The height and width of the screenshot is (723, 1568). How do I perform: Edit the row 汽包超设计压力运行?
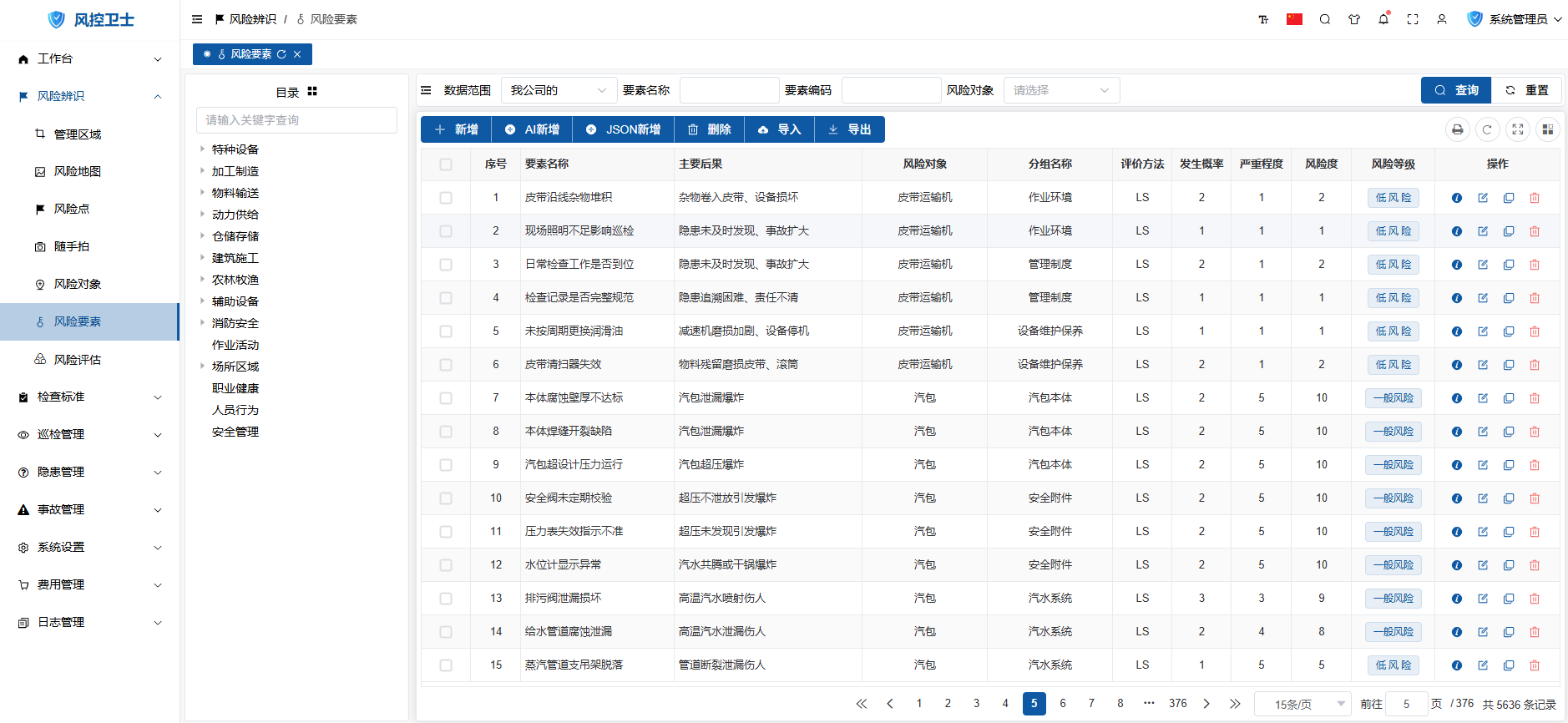pyautogui.click(x=1483, y=465)
